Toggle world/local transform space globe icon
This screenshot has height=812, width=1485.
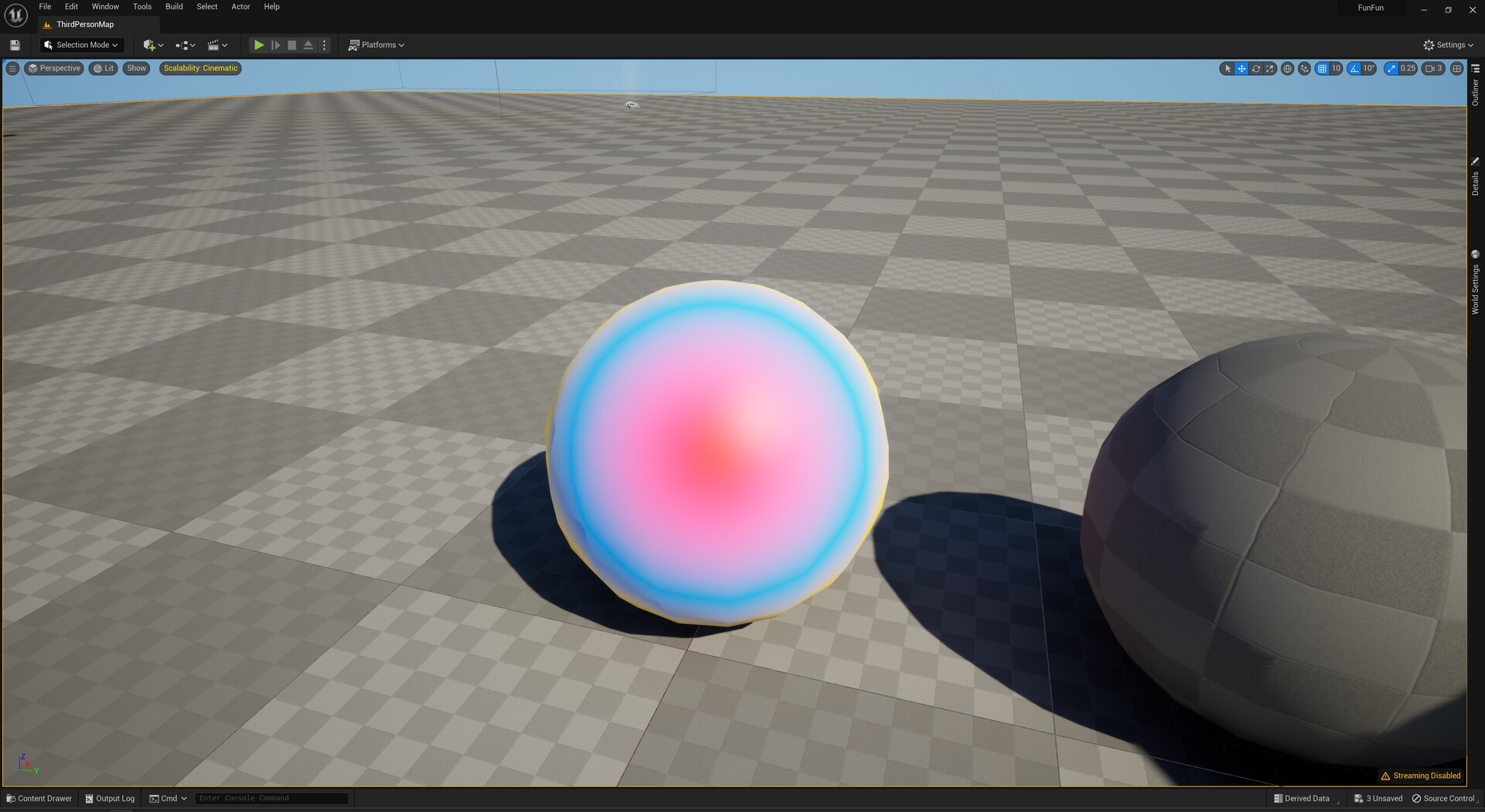click(x=1287, y=68)
